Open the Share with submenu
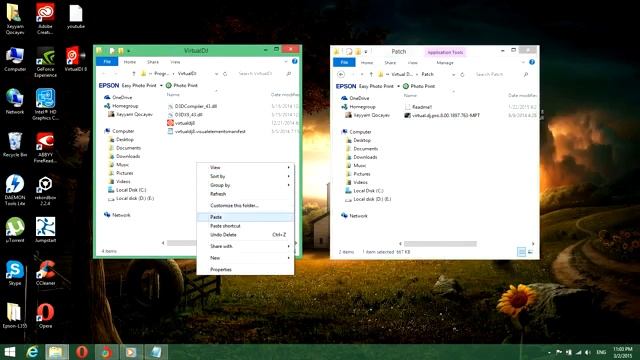640x360 pixels. point(245,247)
